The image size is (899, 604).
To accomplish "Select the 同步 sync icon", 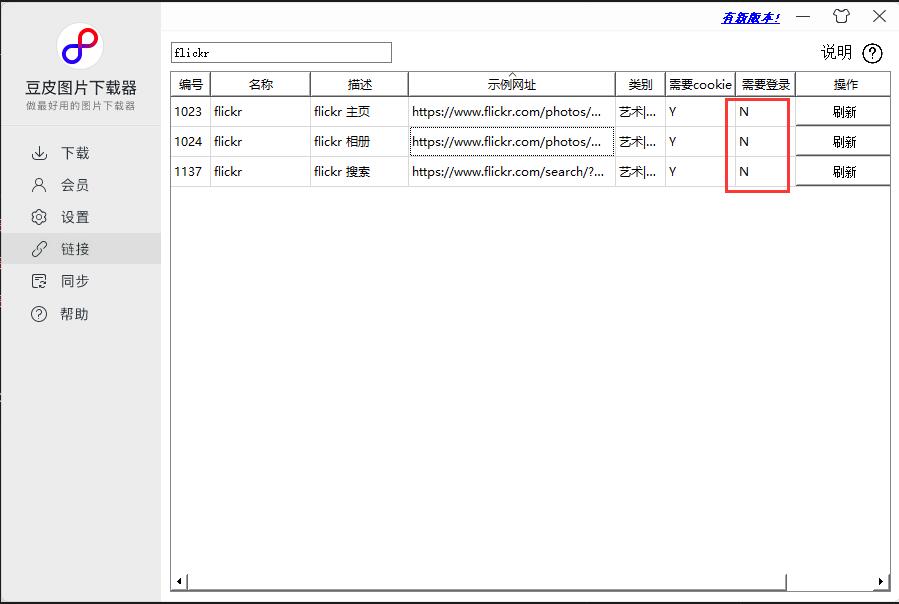I will coord(39,281).
